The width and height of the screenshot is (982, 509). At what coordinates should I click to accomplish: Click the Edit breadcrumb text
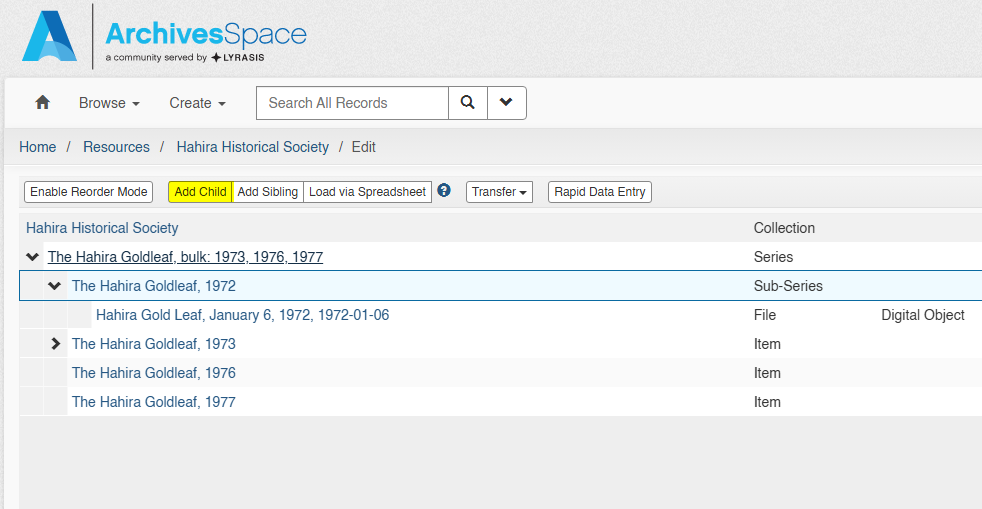coord(363,147)
